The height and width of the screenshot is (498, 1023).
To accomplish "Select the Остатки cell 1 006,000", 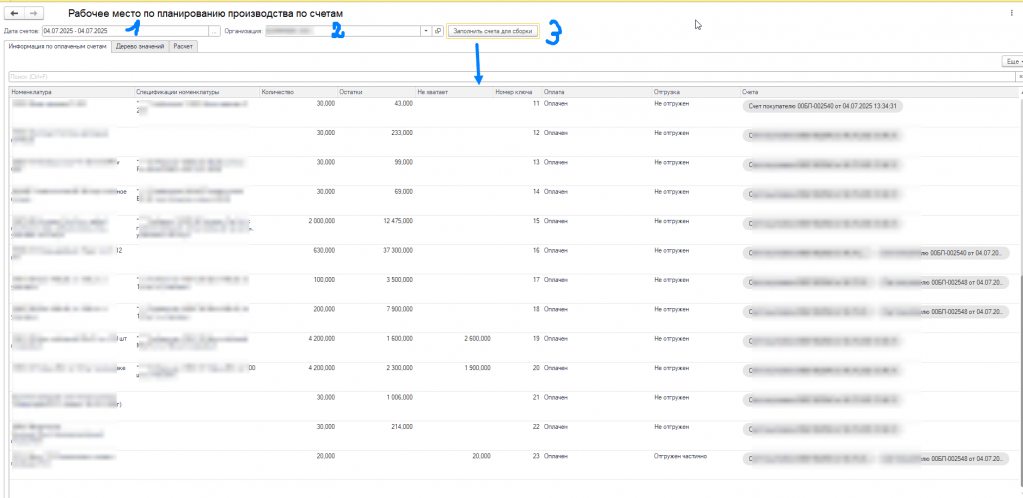I will [399, 398].
